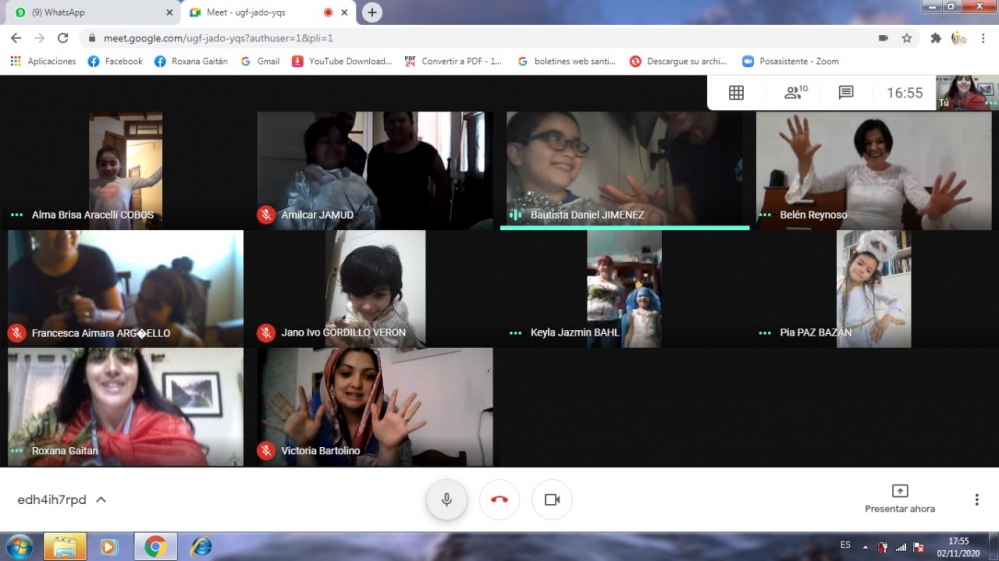Screen dimensions: 999x561
Task: Open Chrome from the Windows taskbar
Action: pos(155,547)
